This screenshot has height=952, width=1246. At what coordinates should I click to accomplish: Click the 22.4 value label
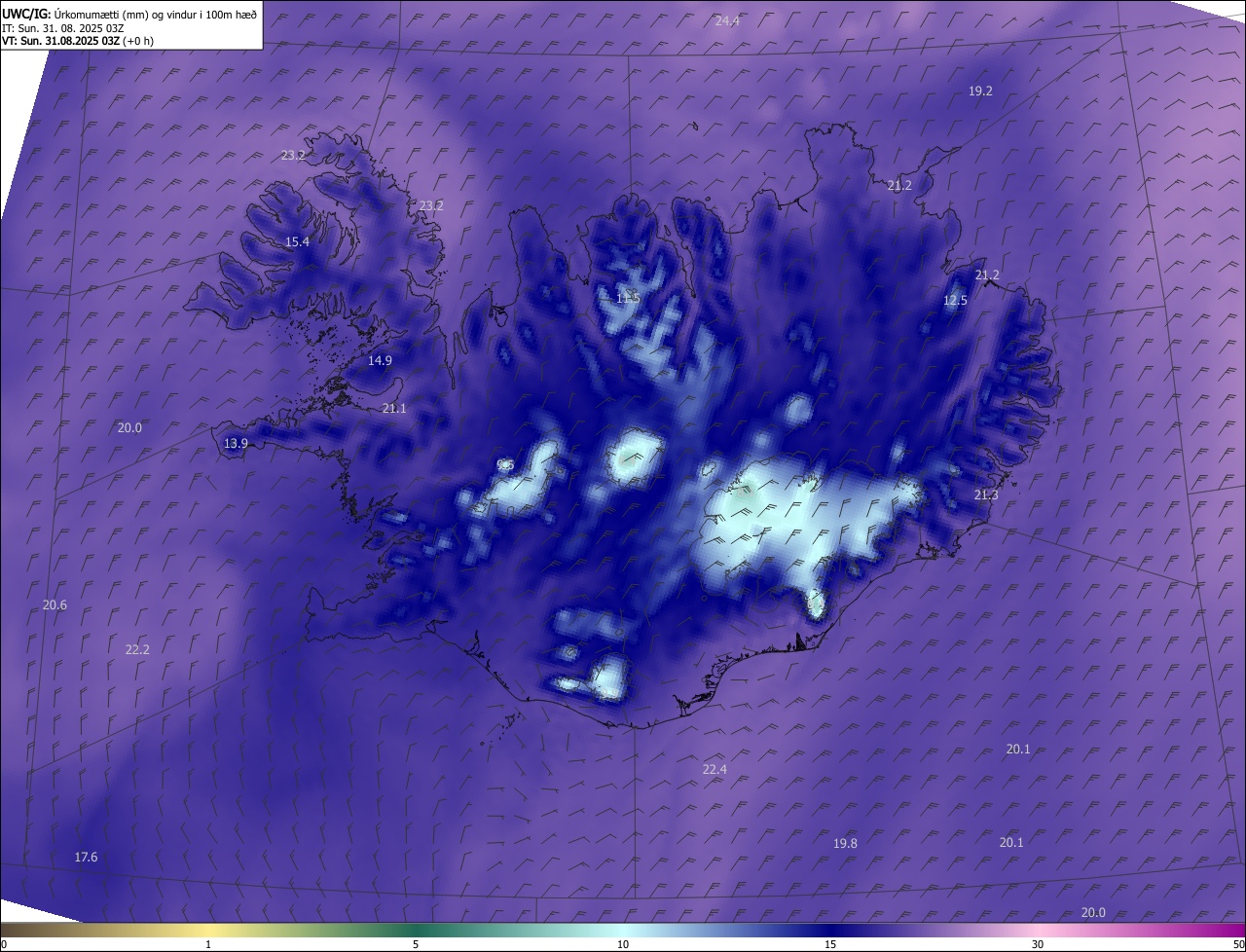coord(715,769)
